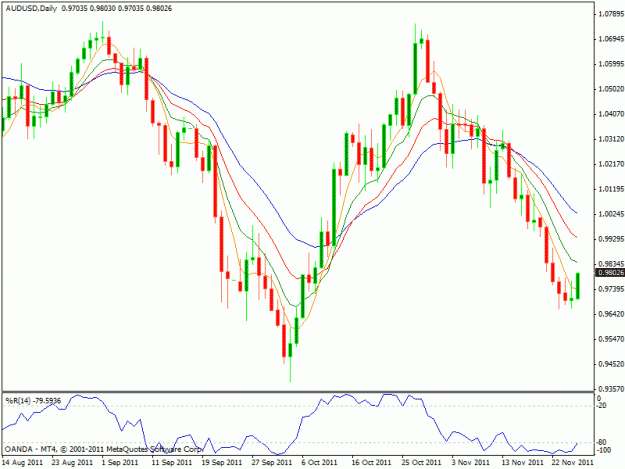This screenshot has height=469, width=625.
Task: Click the 0.95470 price axis label
Action: coord(611,339)
